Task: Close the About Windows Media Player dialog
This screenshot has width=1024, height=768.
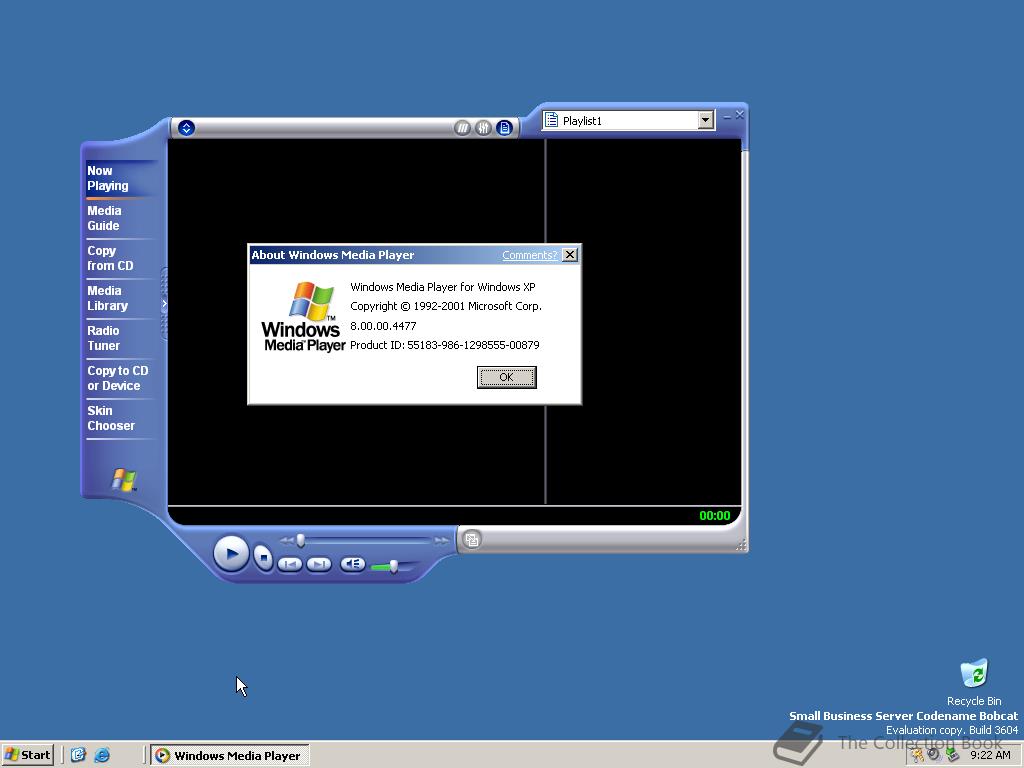Action: point(570,255)
